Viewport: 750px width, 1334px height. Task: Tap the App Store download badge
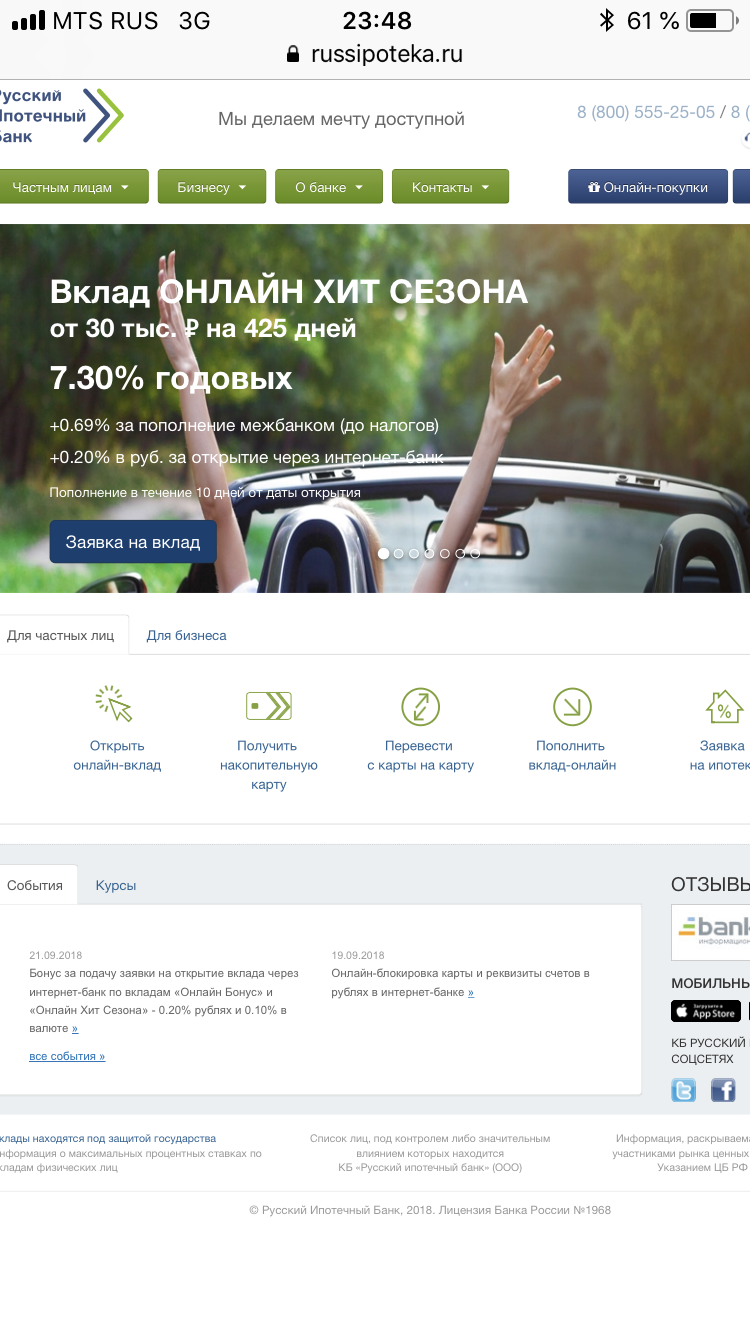point(706,1011)
